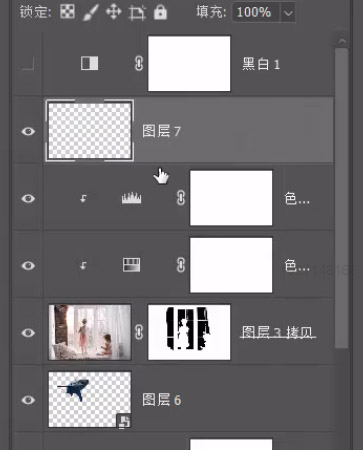Toggle mask link on 黑白 1 layer
This screenshot has width=363, height=450.
[139, 63]
